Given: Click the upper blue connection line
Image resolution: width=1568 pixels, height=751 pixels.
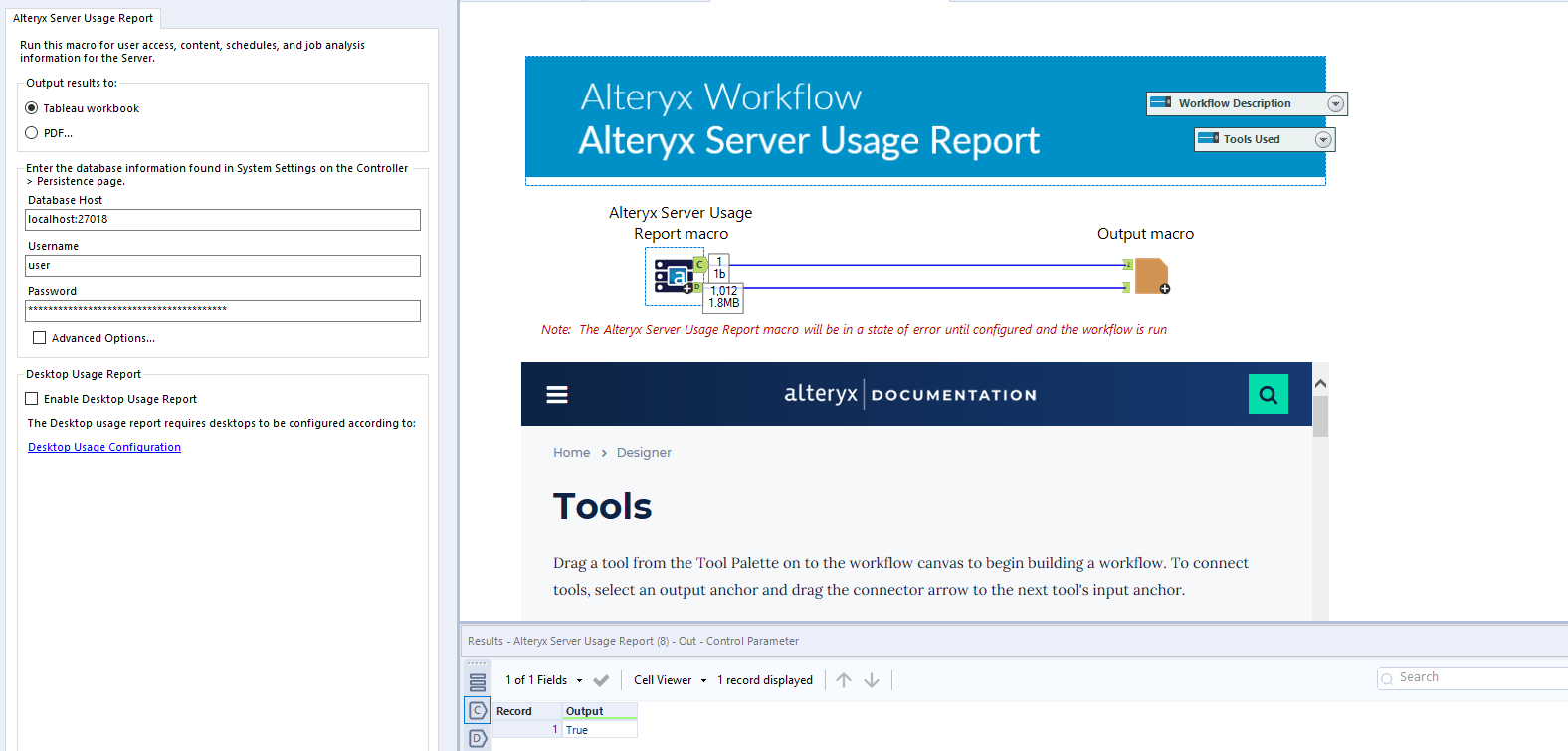Looking at the screenshot, I should pos(926,266).
